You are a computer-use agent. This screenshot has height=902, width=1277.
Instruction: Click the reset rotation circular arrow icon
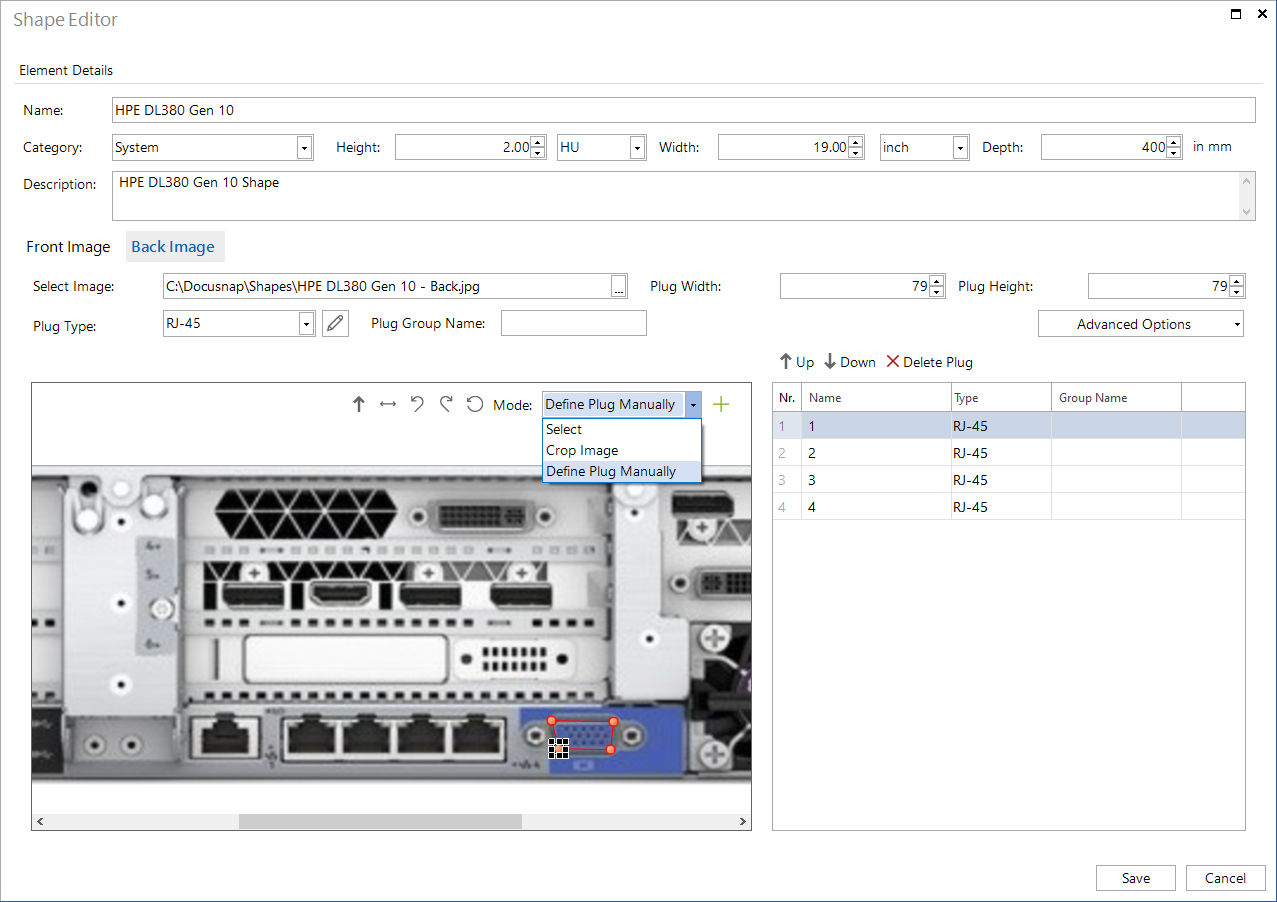coord(475,405)
